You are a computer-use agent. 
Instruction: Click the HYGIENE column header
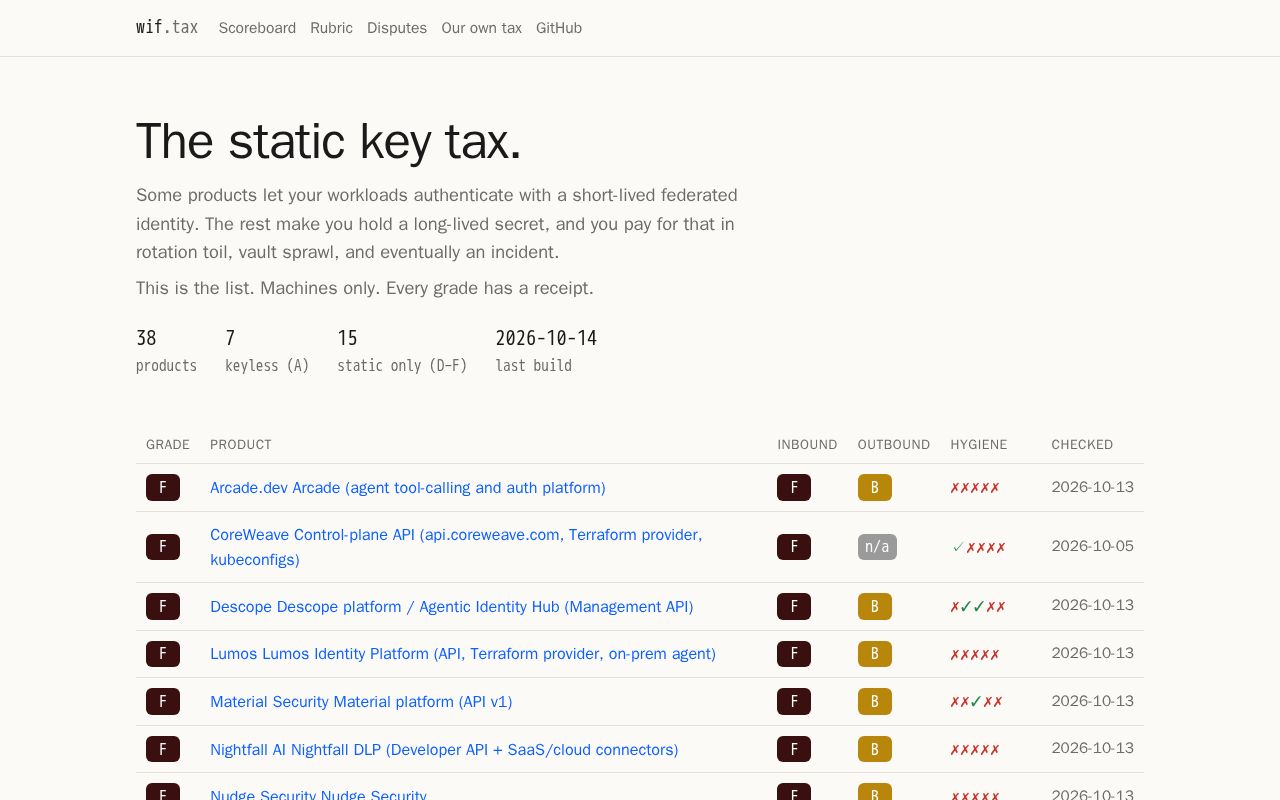point(979,445)
